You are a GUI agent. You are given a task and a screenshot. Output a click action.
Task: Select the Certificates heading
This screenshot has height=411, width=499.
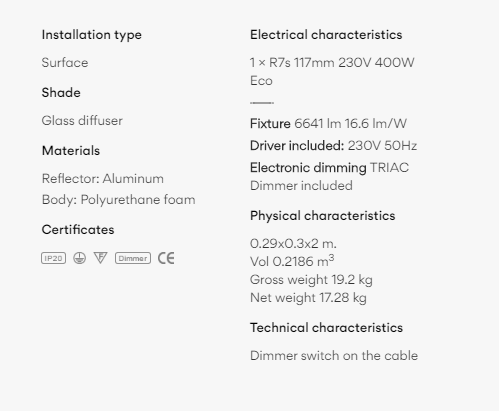(x=78, y=230)
